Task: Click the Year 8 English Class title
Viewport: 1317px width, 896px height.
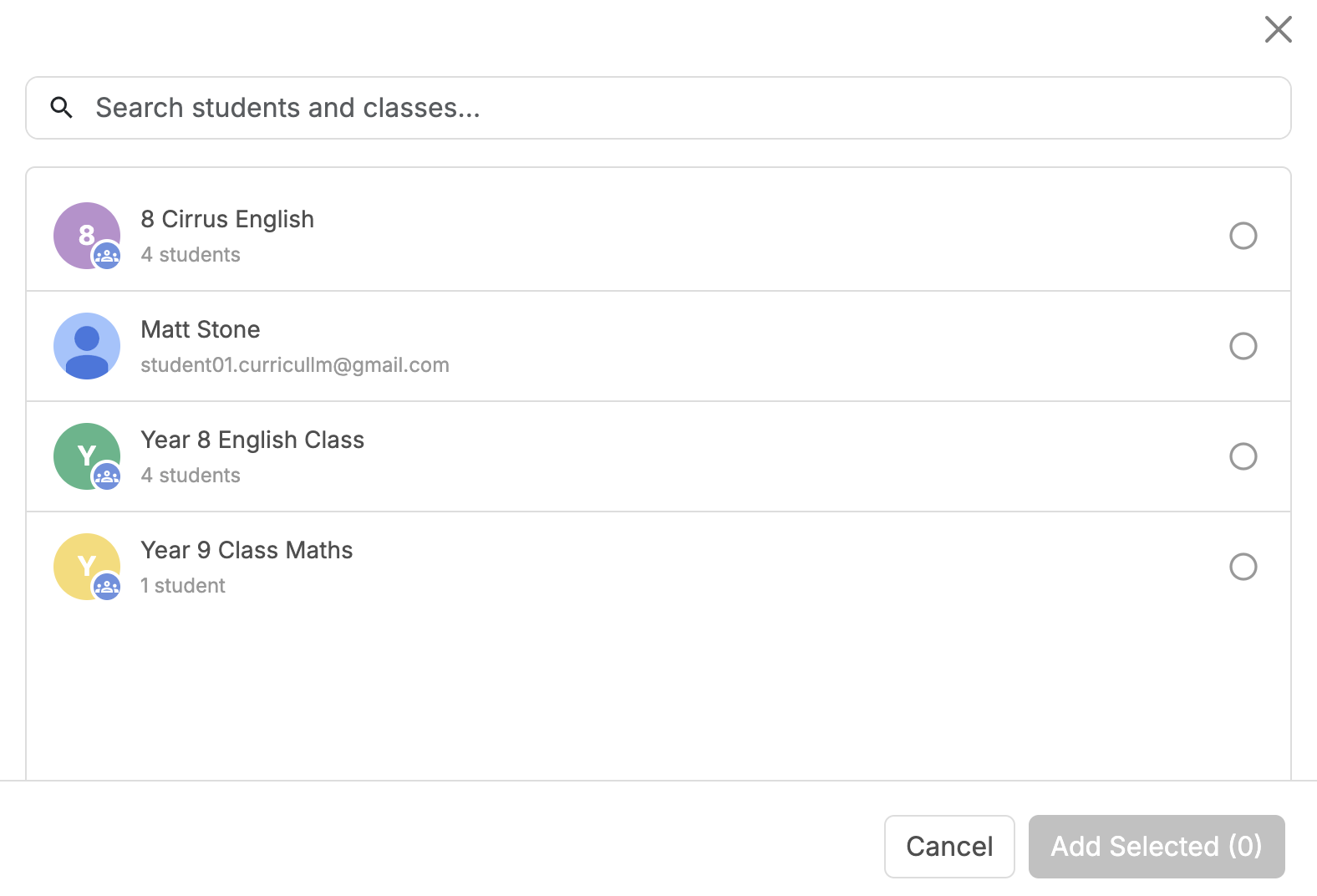Action: [252, 440]
